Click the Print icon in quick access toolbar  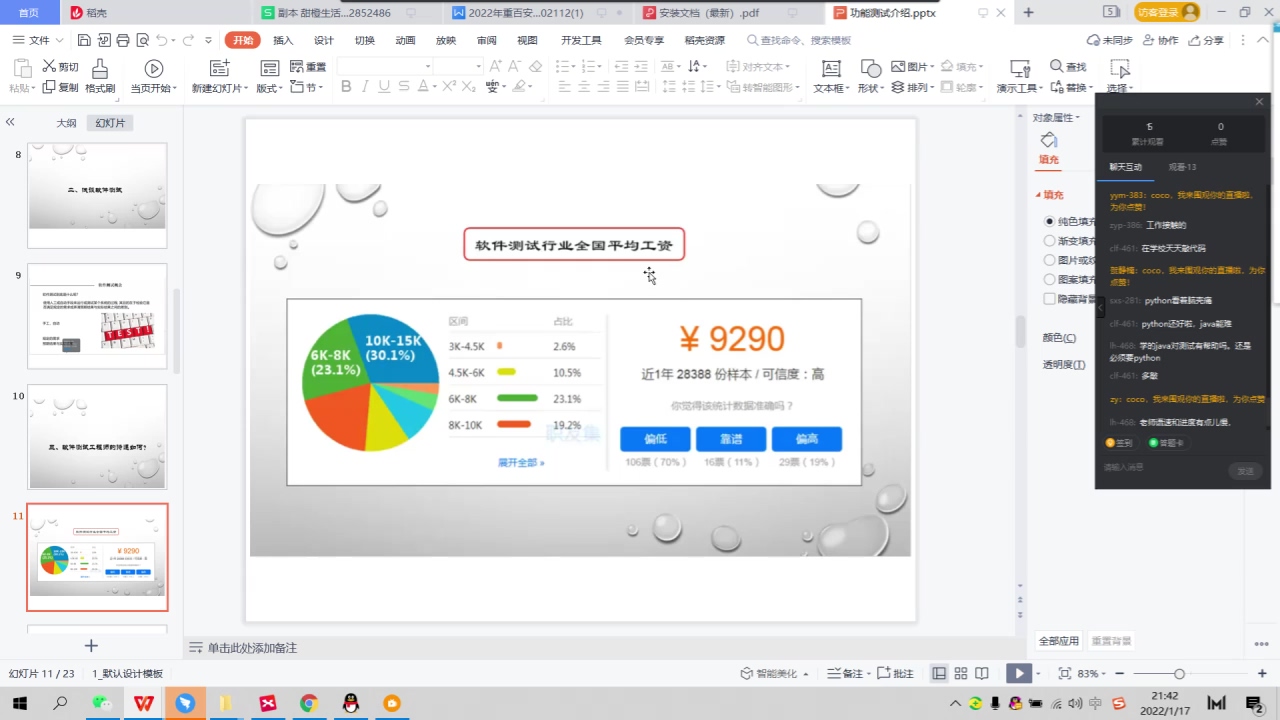click(x=122, y=40)
